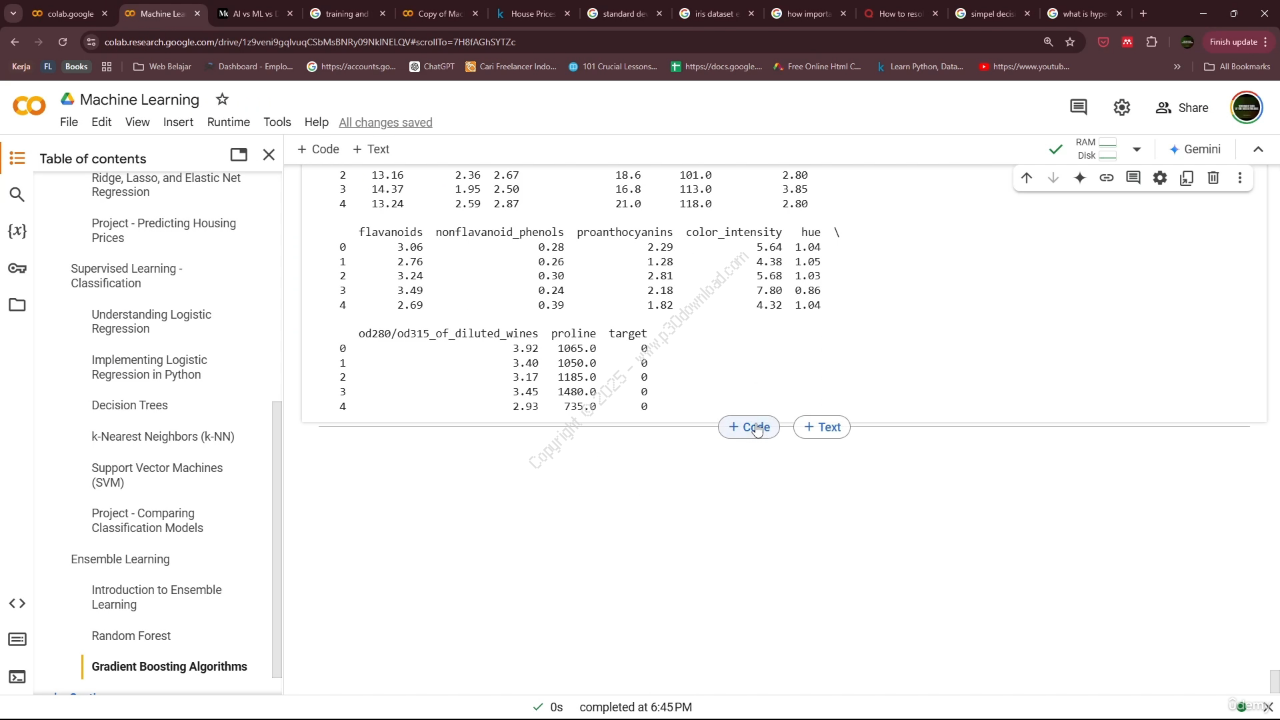Bookmark this page with star icon
1280x720 pixels.
coord(1070,42)
